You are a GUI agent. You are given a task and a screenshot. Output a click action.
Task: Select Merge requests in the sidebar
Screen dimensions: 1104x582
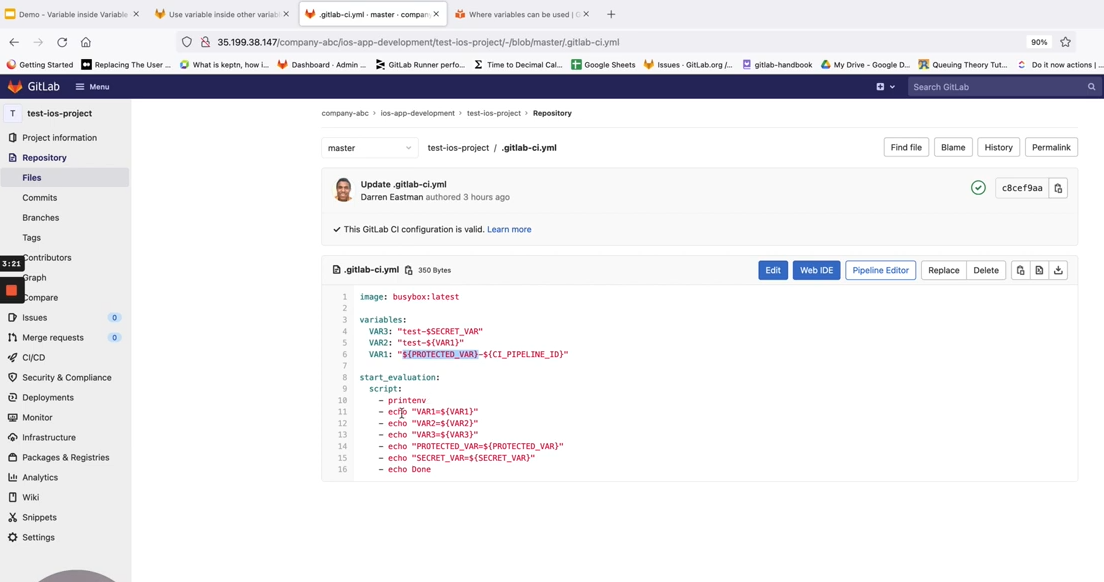tap(53, 337)
